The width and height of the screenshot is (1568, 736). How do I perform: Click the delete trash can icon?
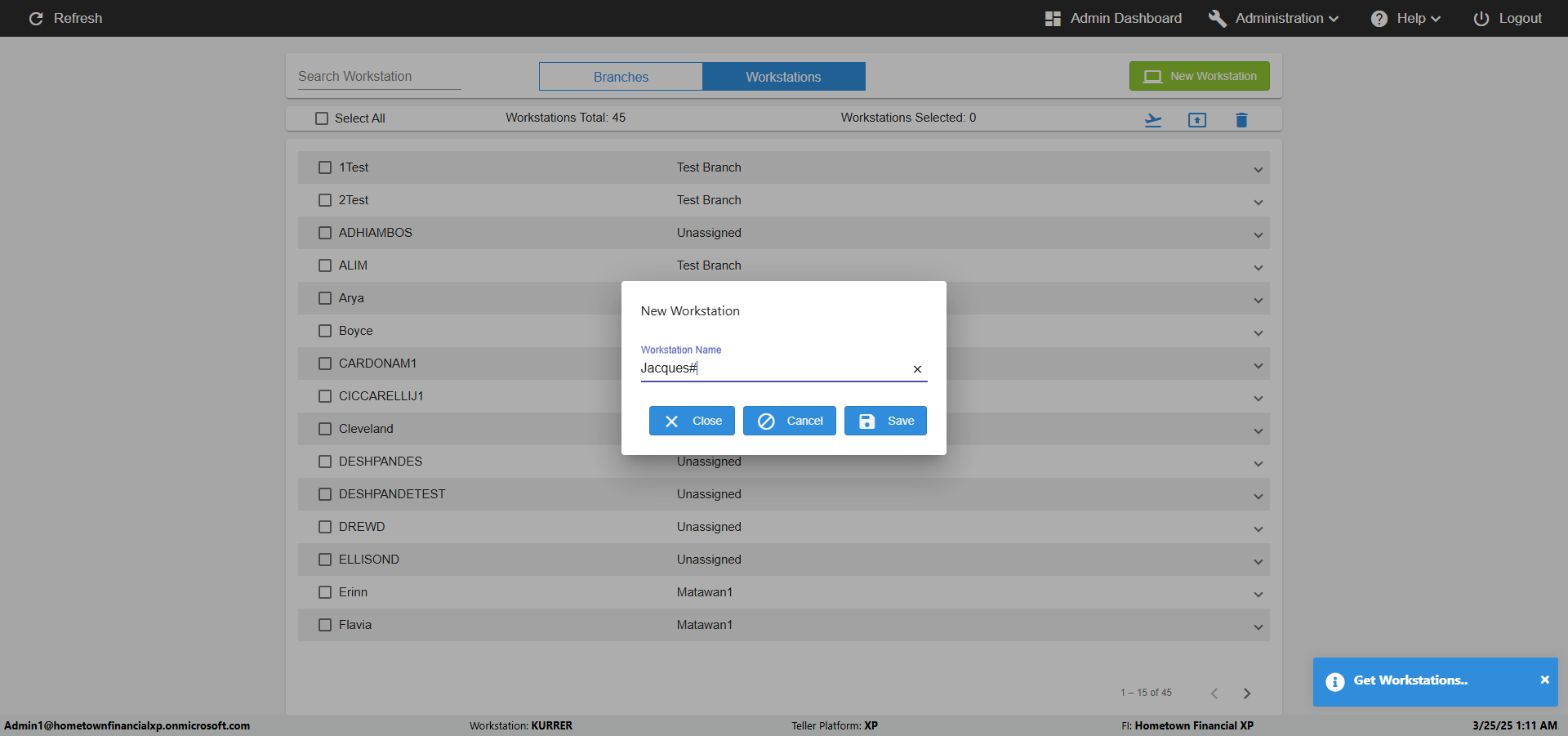1241,120
